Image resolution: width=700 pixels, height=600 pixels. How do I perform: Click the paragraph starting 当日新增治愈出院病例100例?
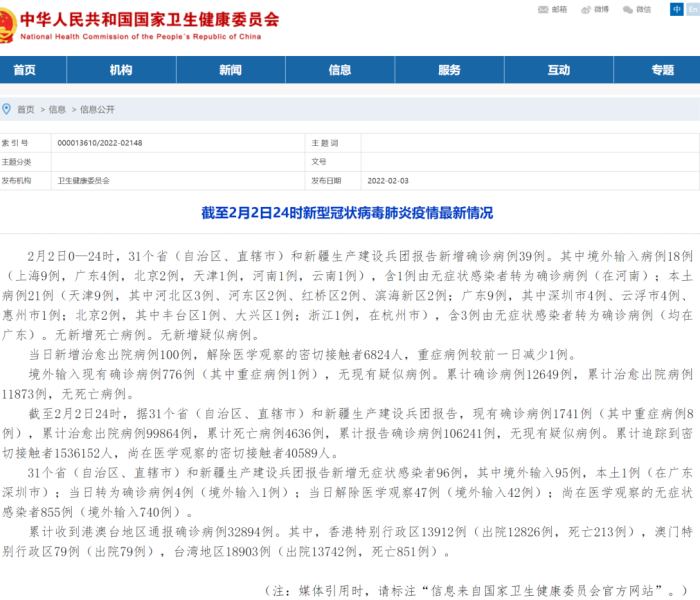coord(303,355)
